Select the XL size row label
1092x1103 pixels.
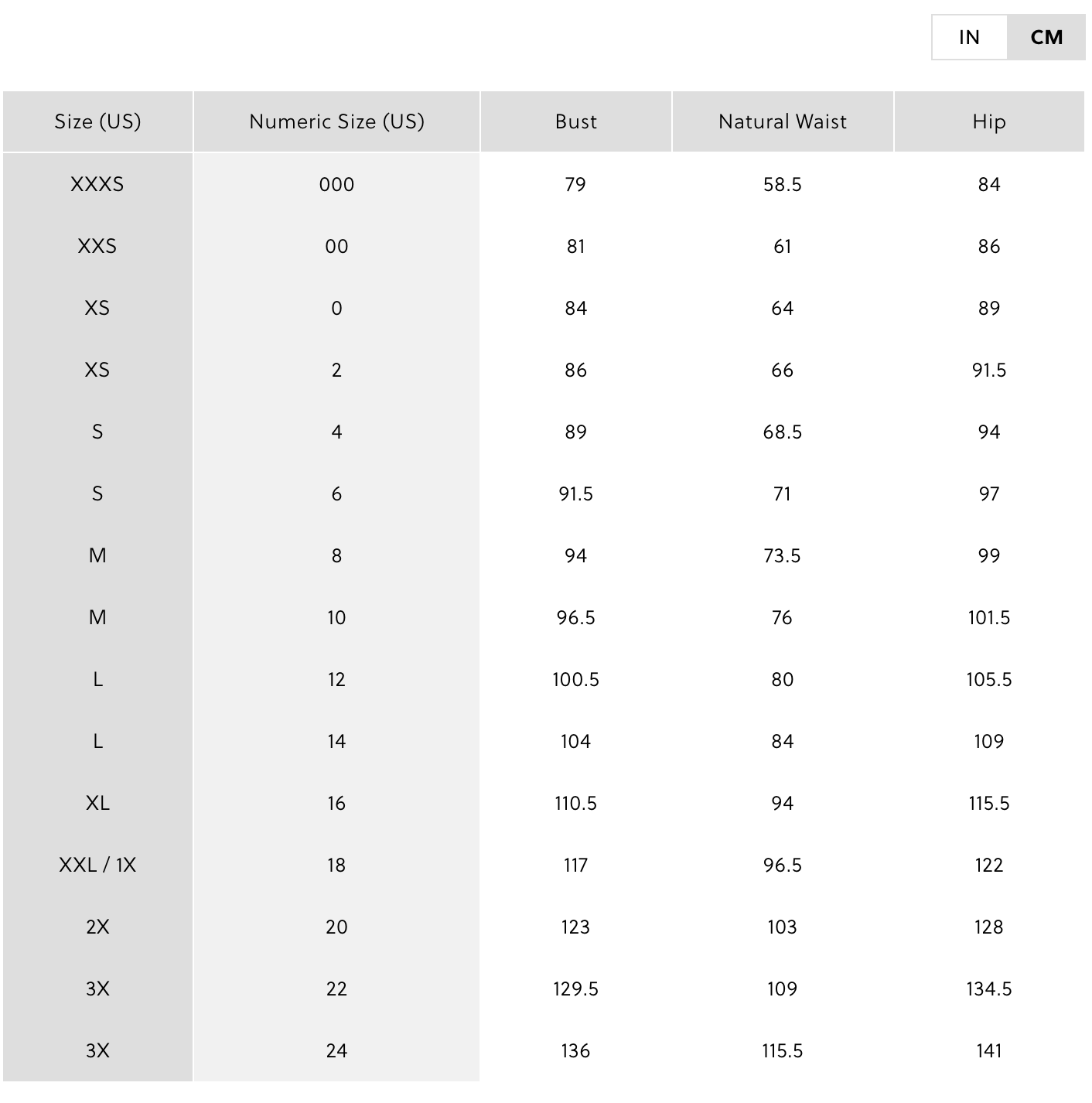[x=97, y=803]
